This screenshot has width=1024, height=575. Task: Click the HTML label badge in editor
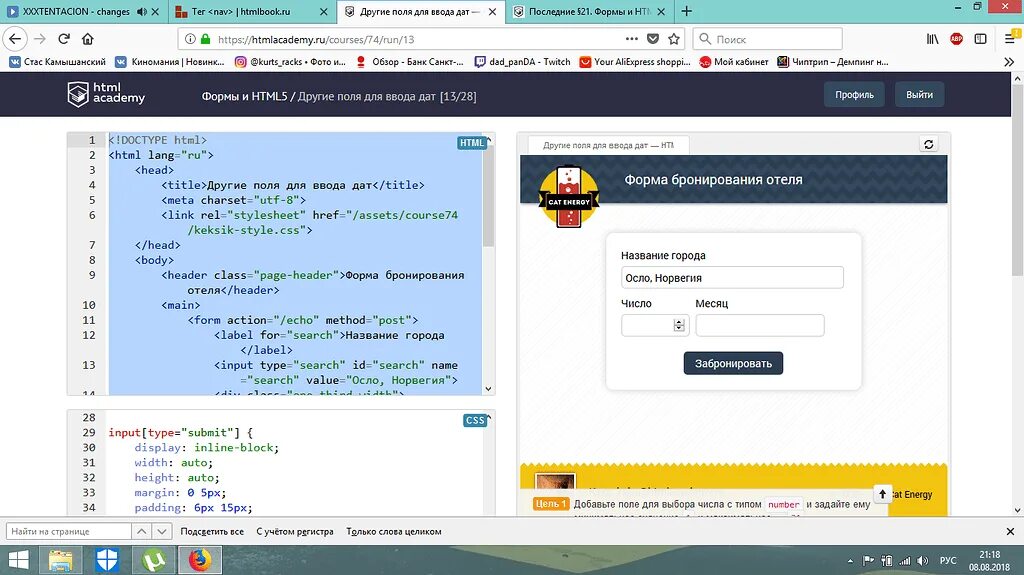471,143
